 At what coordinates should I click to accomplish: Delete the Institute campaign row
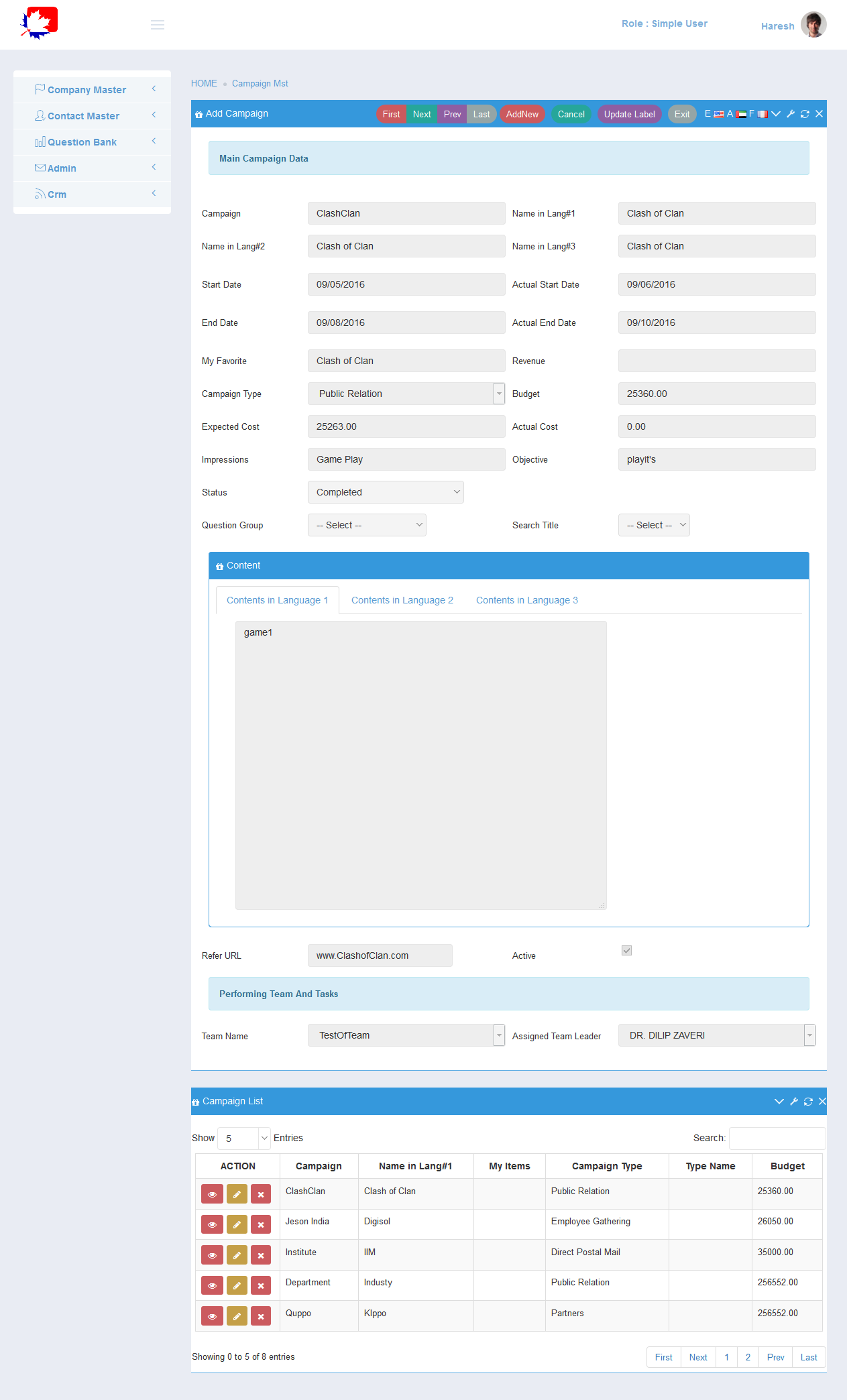coord(261,1255)
